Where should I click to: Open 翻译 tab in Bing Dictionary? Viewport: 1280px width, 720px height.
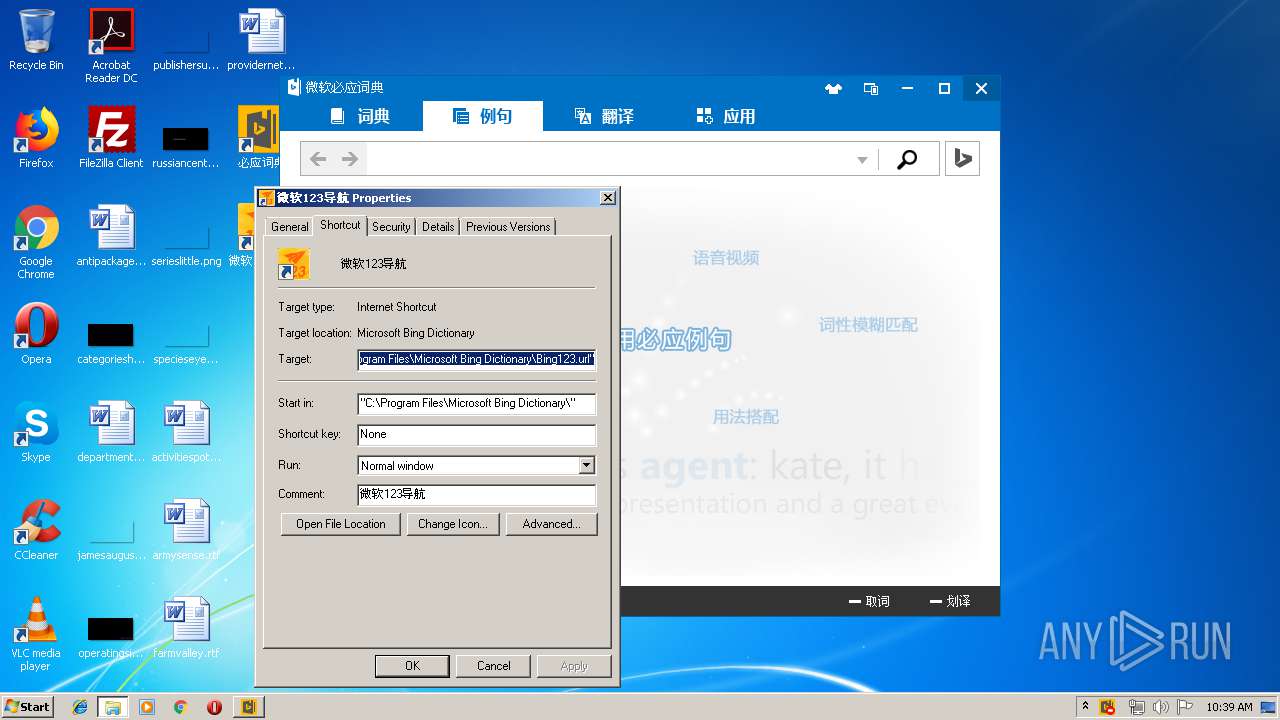tap(604, 116)
